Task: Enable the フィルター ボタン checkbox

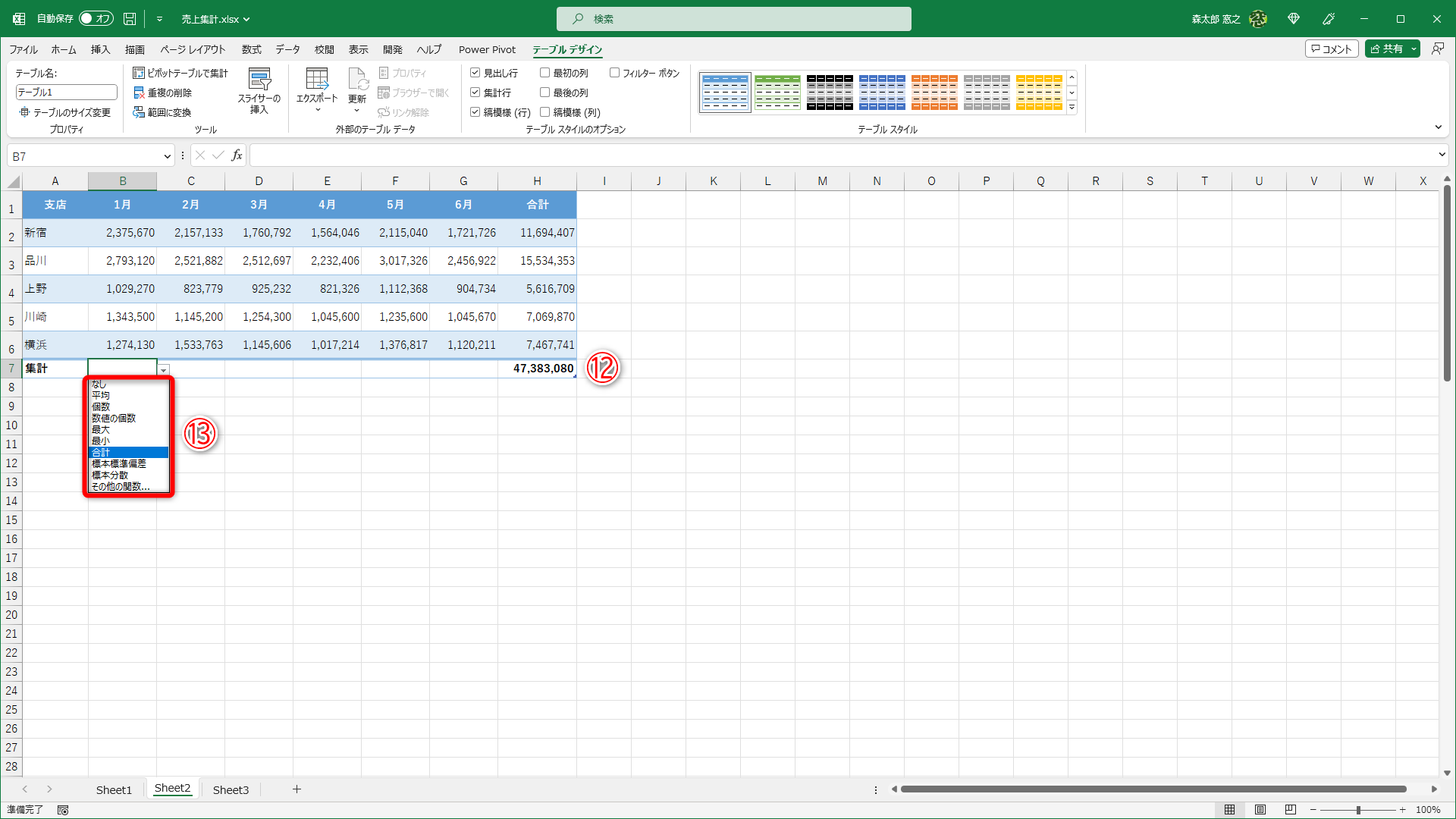Action: click(614, 73)
